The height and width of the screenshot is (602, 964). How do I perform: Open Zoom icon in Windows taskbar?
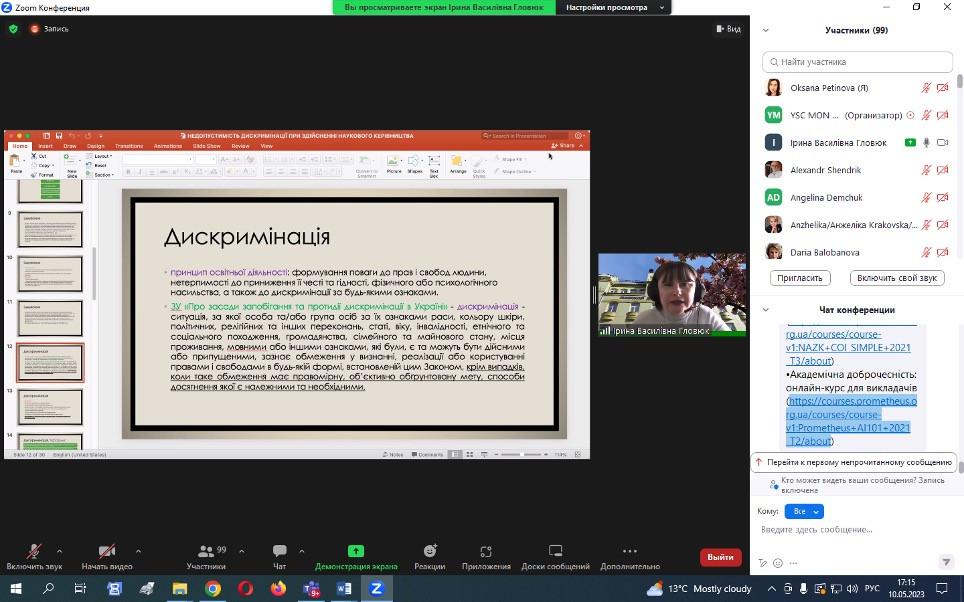pos(377,589)
